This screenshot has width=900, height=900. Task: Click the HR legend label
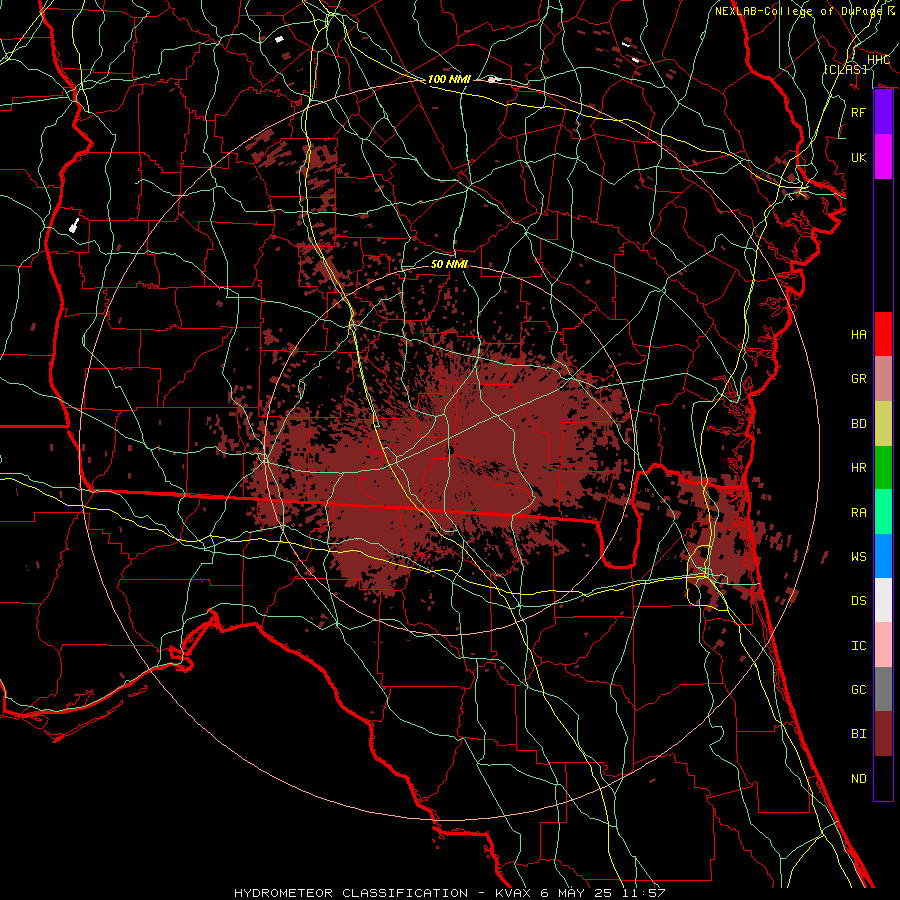click(859, 468)
